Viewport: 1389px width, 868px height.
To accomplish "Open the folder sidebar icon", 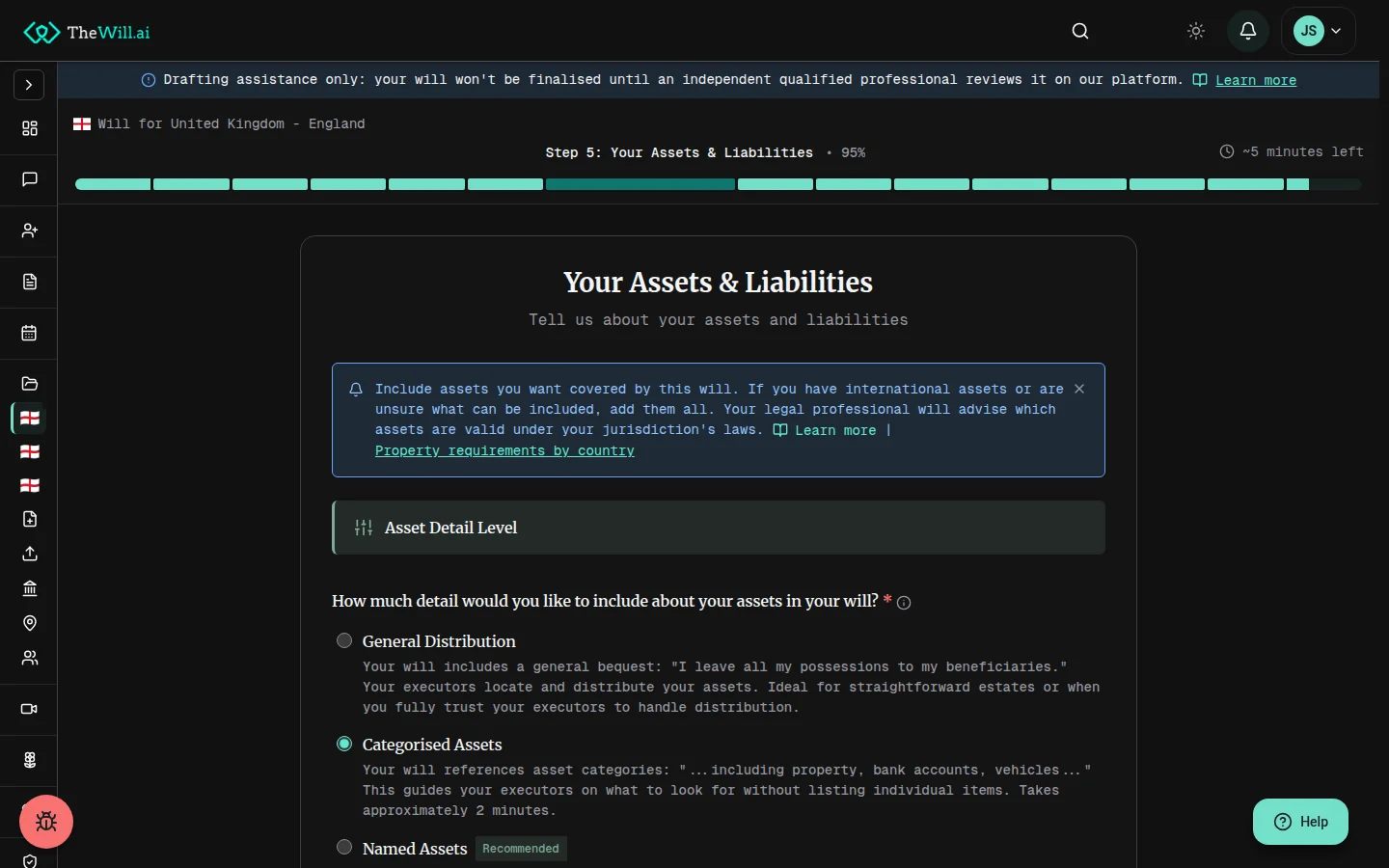I will pos(29,384).
